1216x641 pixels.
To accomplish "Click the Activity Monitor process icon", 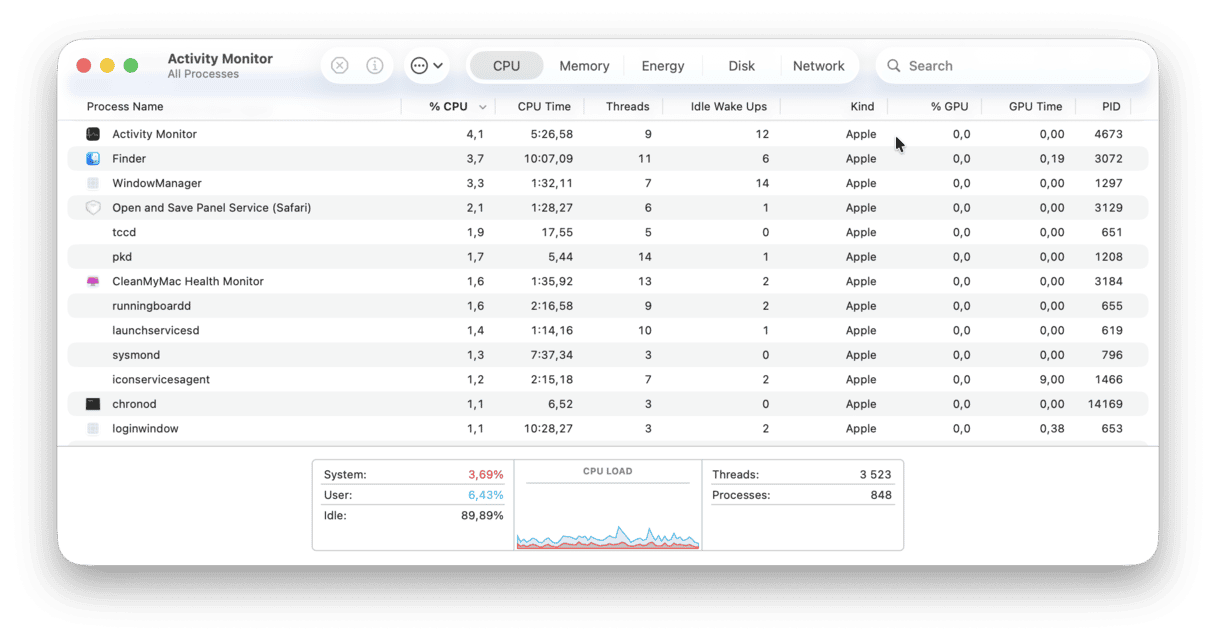I will [93, 133].
